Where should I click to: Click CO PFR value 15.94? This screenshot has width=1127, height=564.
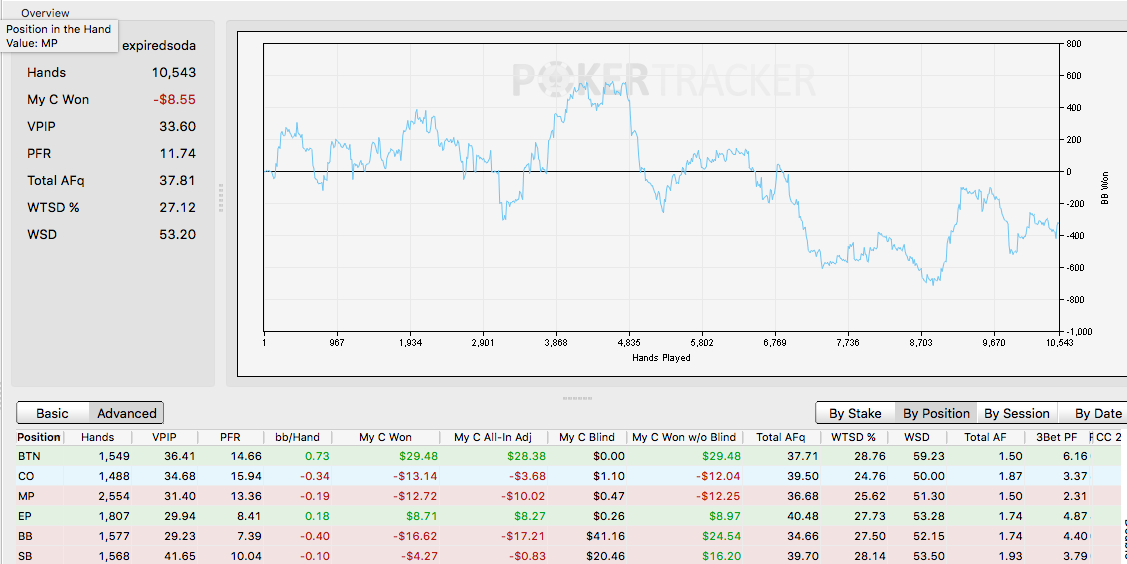click(x=247, y=476)
